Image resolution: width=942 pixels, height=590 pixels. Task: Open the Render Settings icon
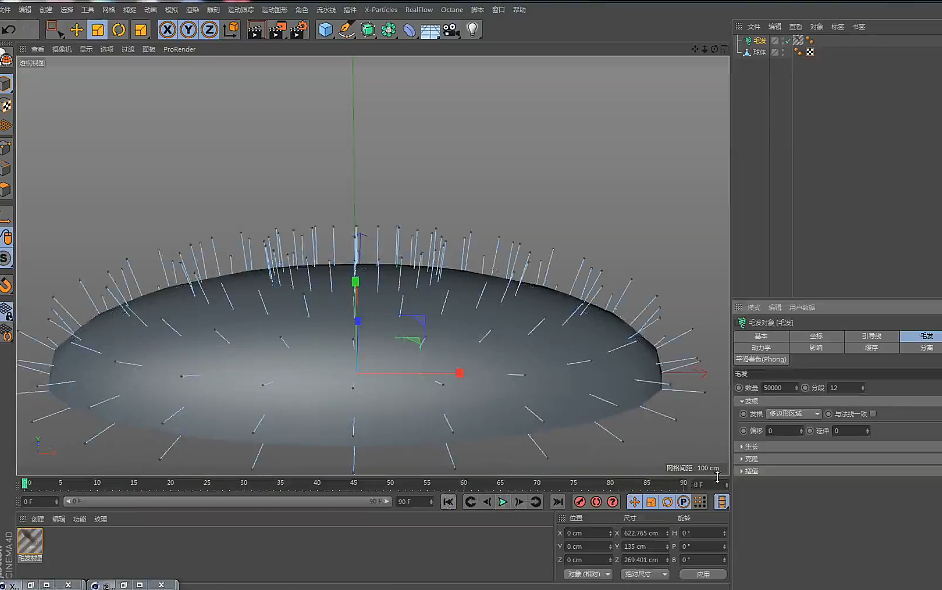click(x=297, y=30)
